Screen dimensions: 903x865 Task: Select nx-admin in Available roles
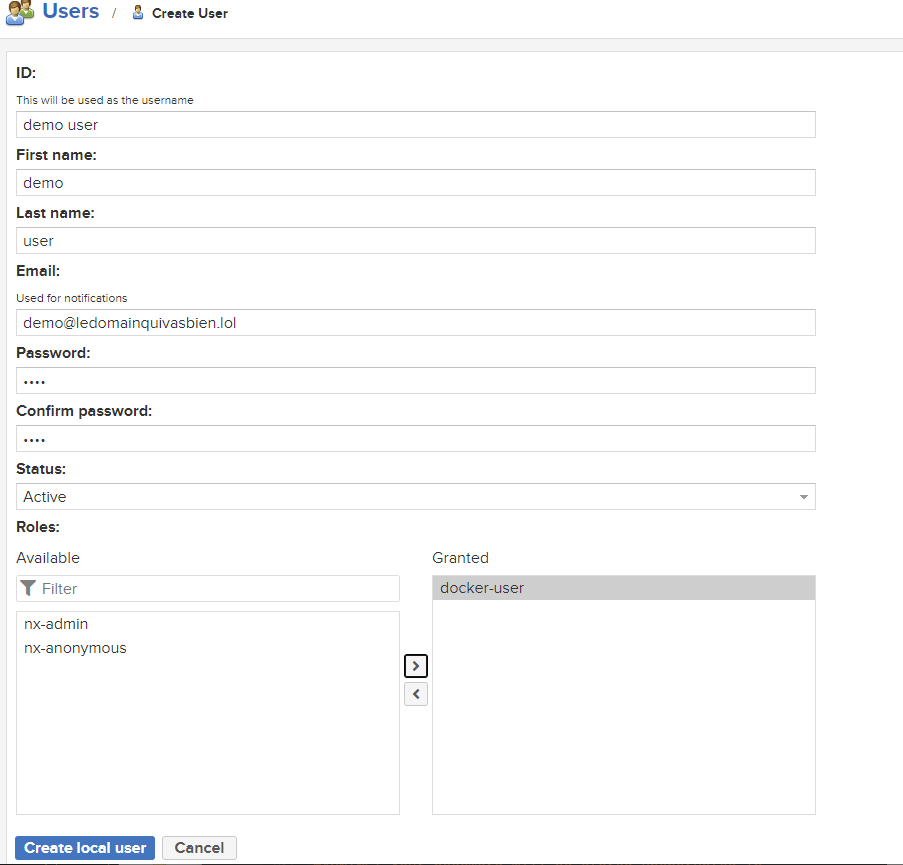[56, 624]
